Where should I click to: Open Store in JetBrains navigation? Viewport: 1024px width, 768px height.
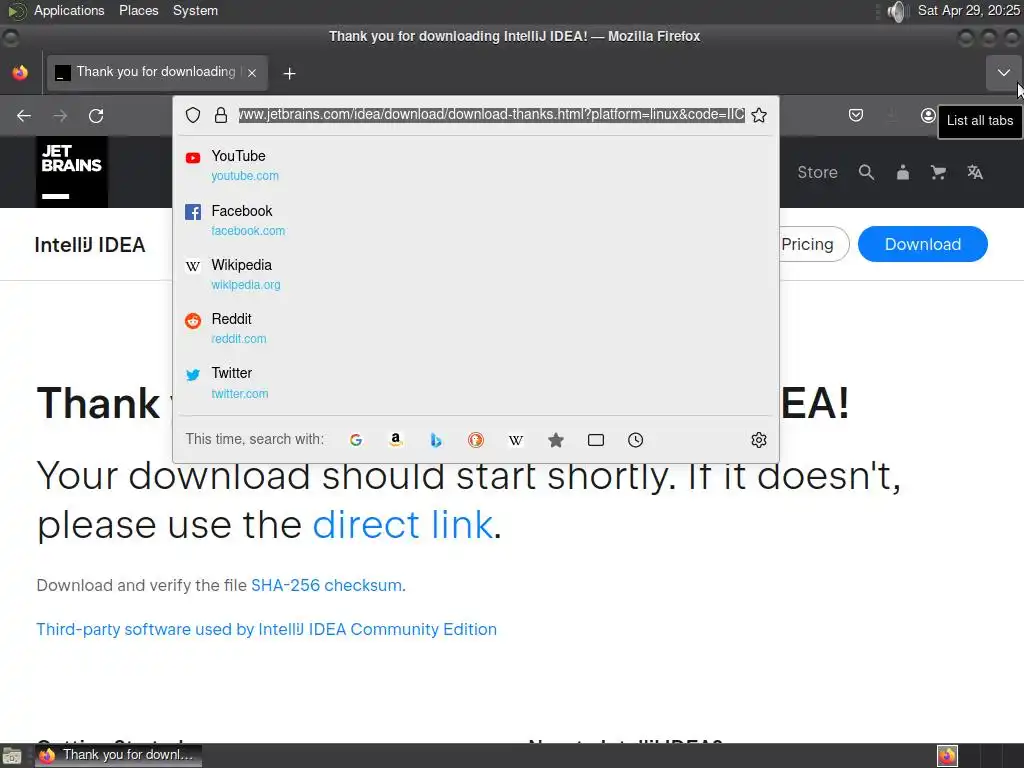click(817, 172)
